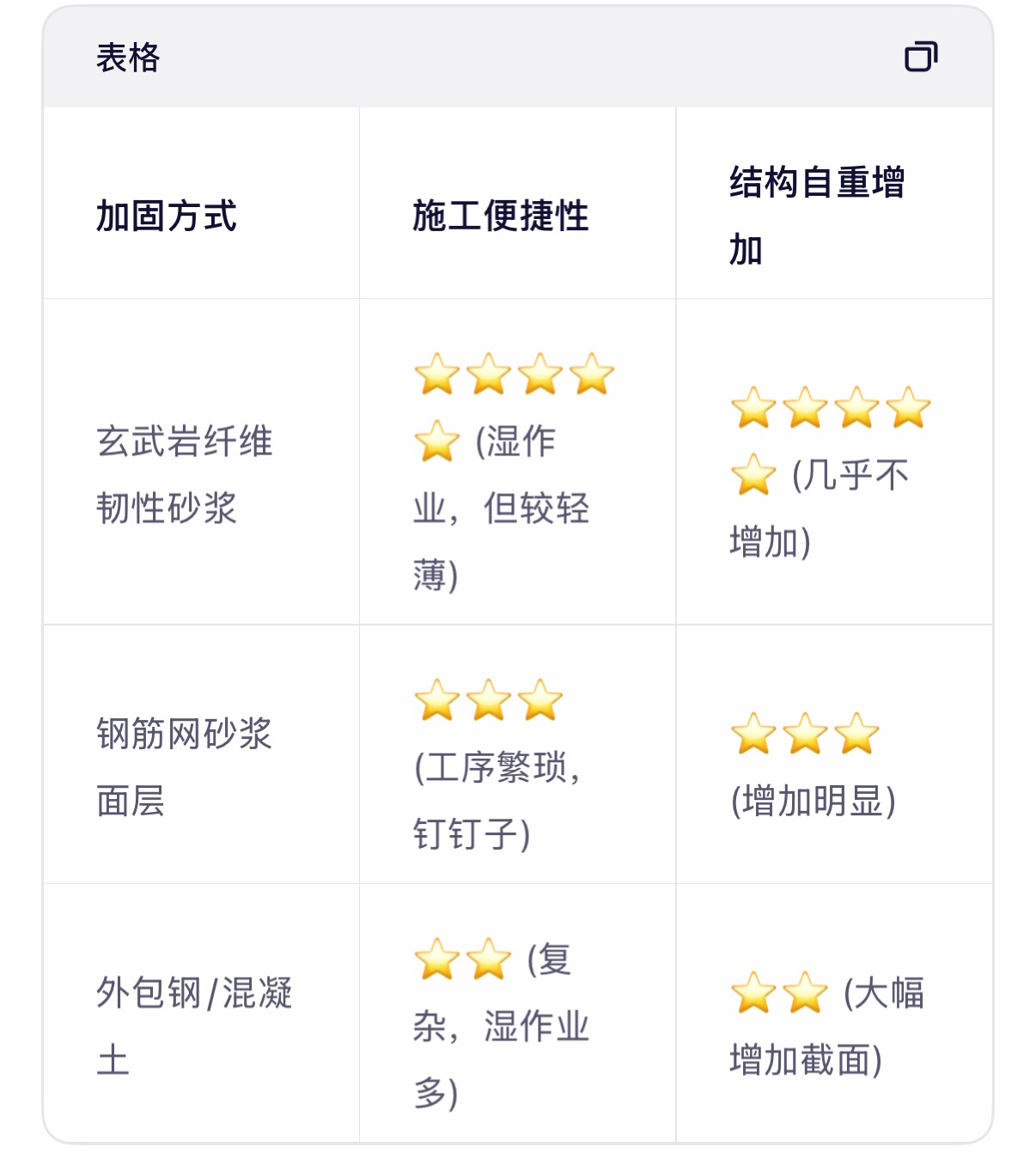Select the "结构自重增加" column header
The height and width of the screenshot is (1165, 1036).
tap(816, 216)
